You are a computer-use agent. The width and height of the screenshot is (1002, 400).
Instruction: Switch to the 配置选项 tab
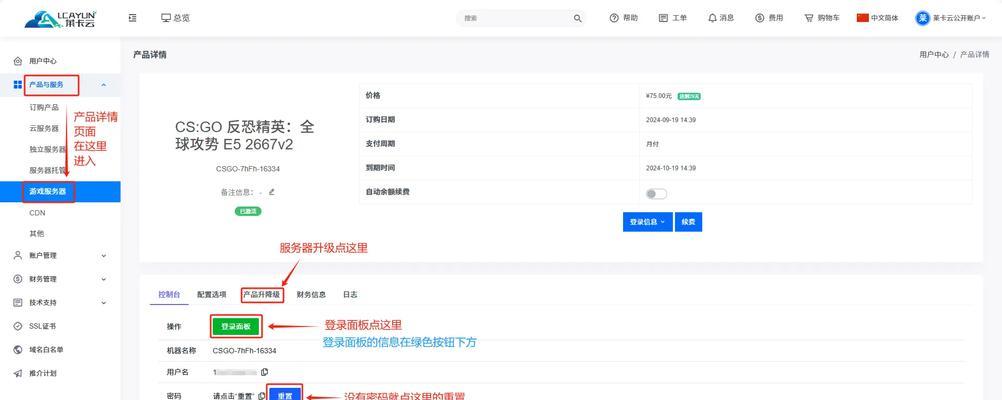point(212,295)
